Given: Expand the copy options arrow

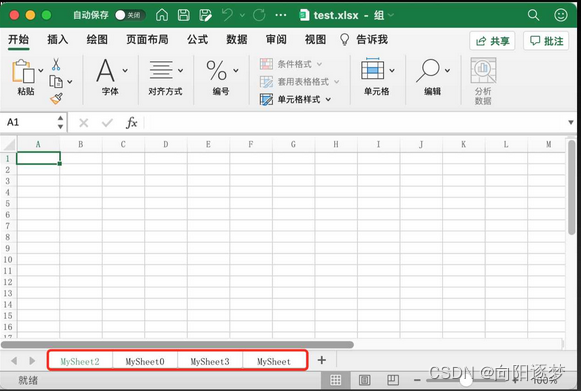Looking at the screenshot, I should [70, 82].
